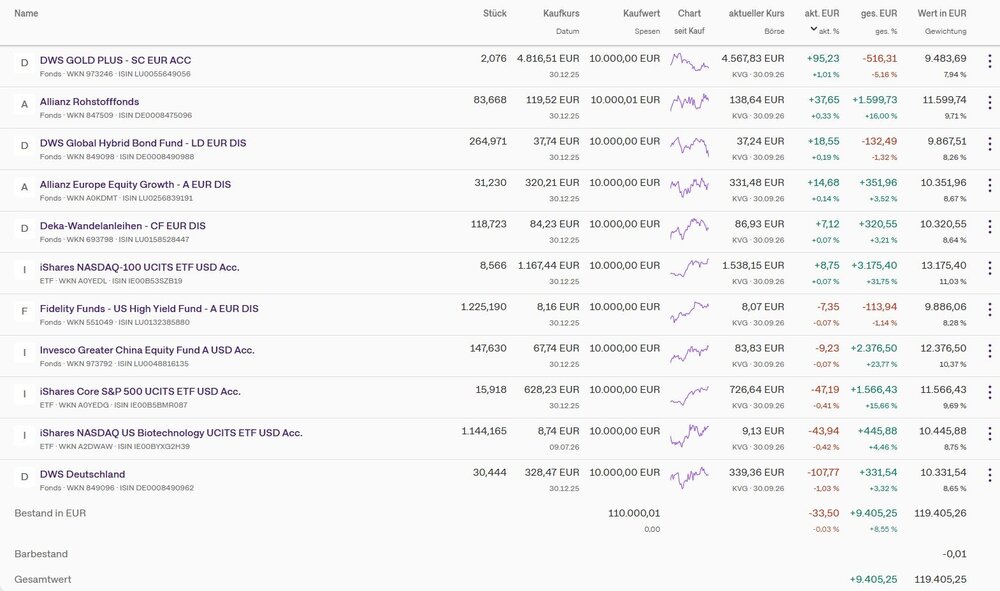Viewport: 1000px width, 591px height.
Task: Click the F badge icon beside Fidelity Funds
Action: point(24,311)
